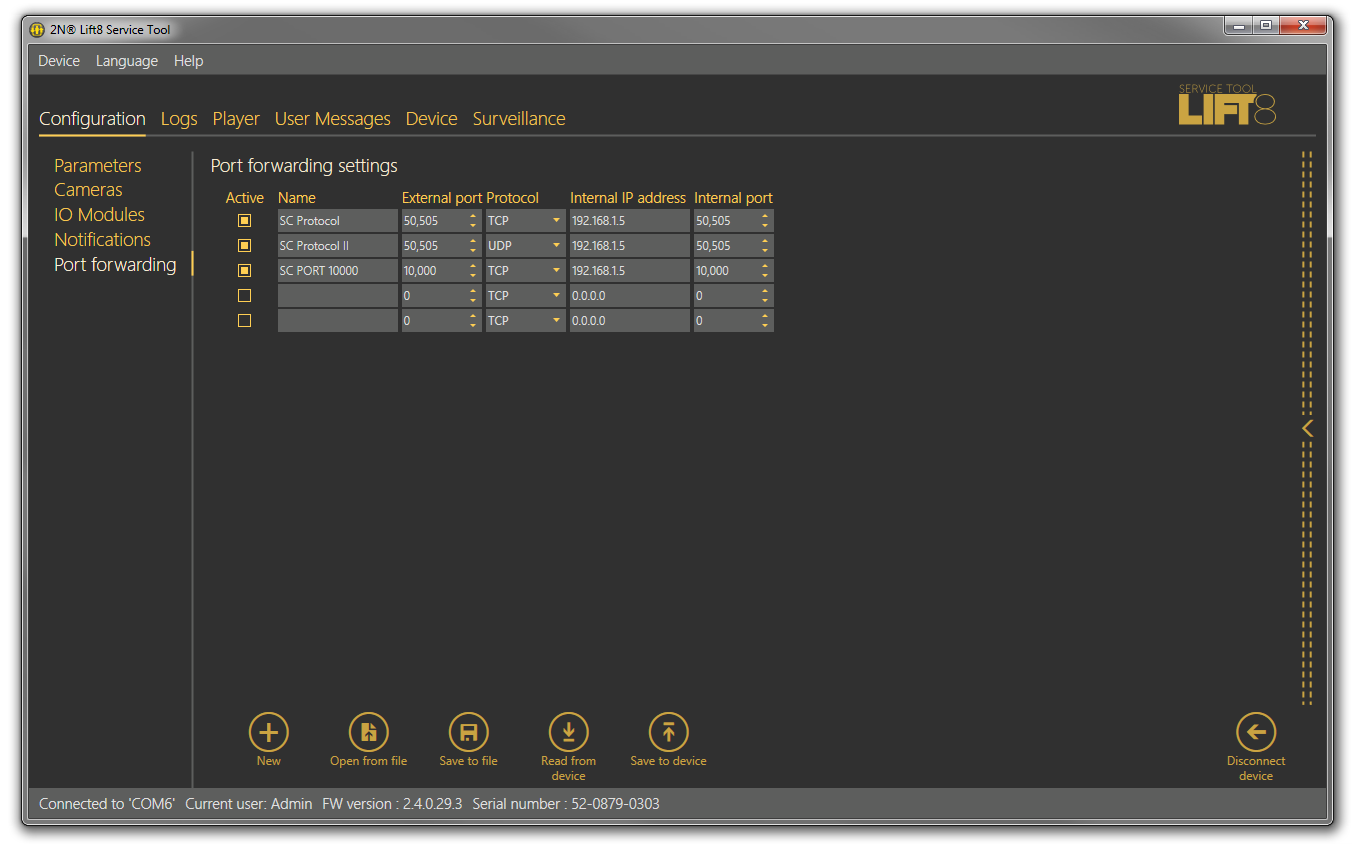Click the SC Protocol name field
The width and height of the screenshot is (1358, 844).
pos(337,221)
